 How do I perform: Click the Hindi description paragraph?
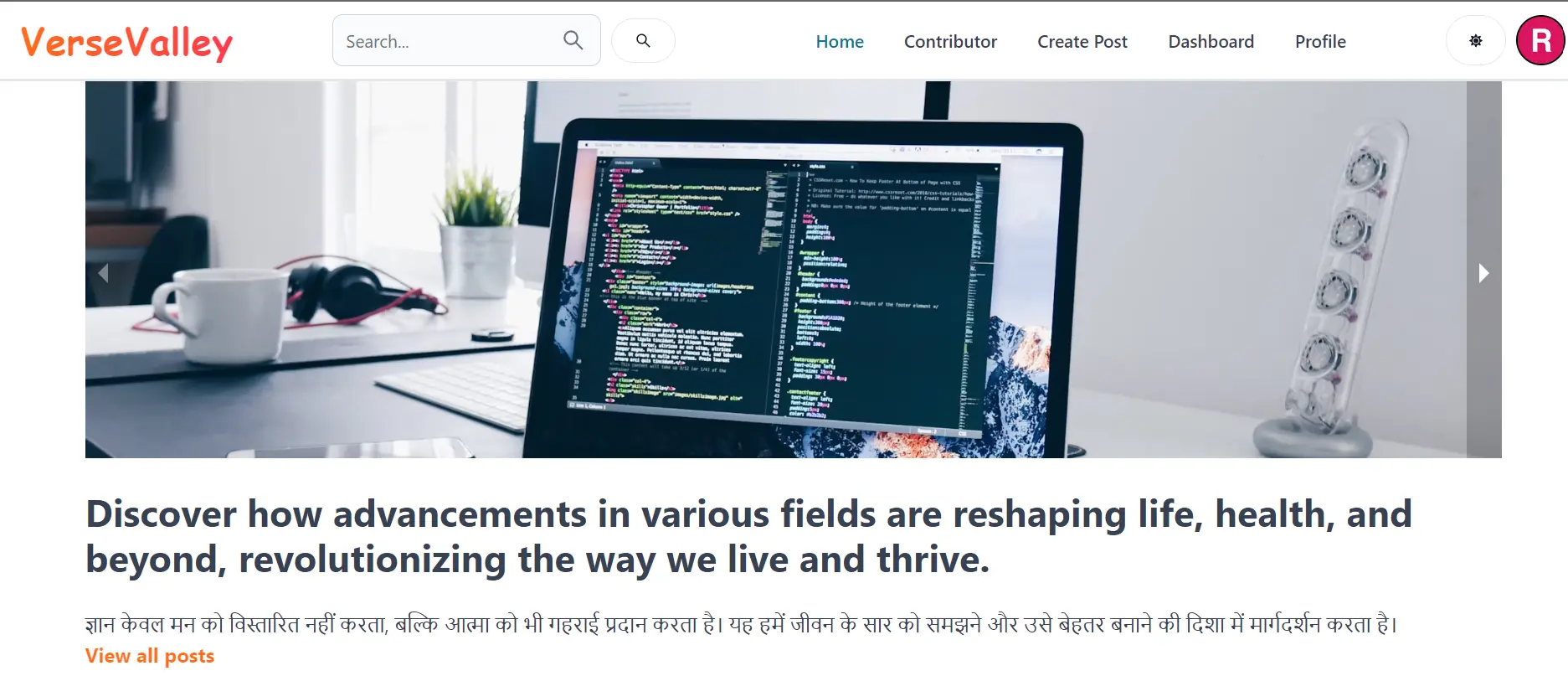[x=741, y=624]
